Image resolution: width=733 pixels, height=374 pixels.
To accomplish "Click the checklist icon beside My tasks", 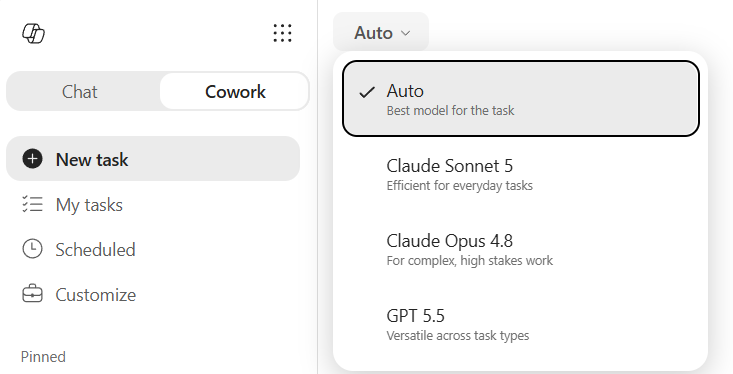I will [x=32, y=204].
